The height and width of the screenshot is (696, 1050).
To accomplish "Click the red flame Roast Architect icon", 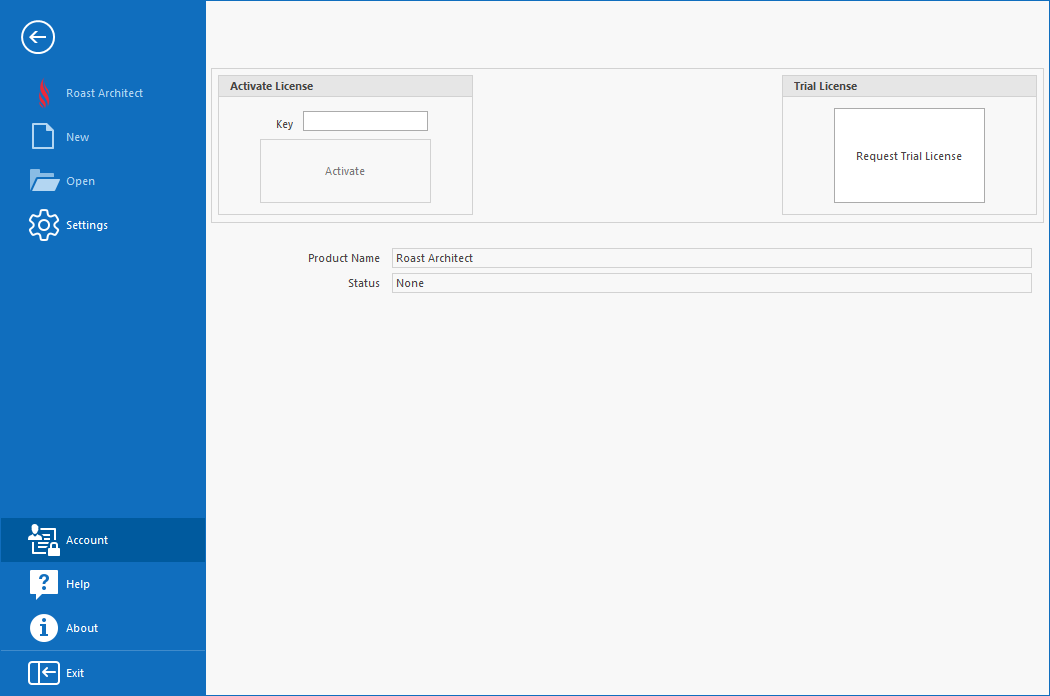I will pyautogui.click(x=43, y=93).
